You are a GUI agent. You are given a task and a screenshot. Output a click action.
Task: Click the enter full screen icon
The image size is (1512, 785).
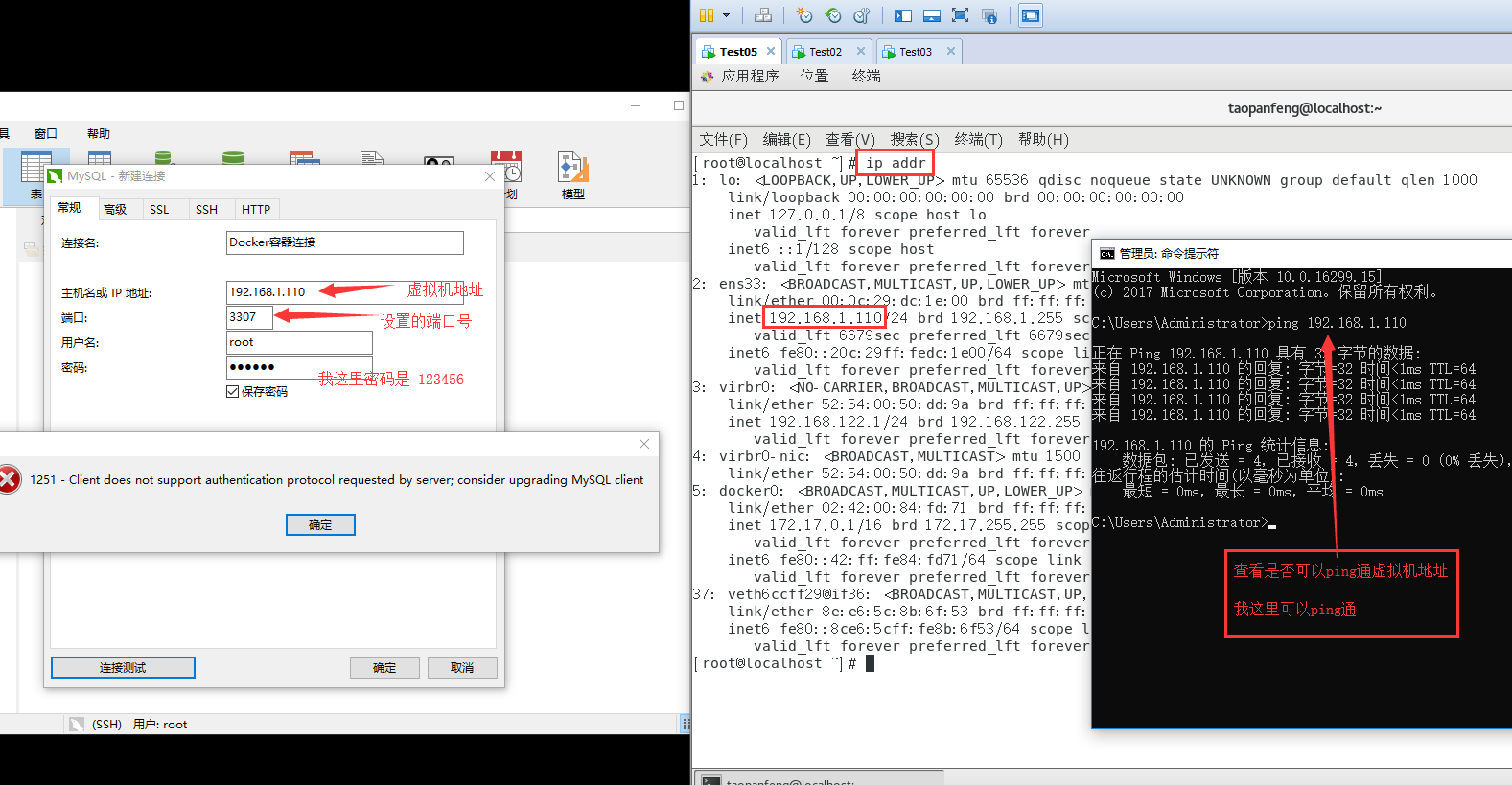(960, 15)
